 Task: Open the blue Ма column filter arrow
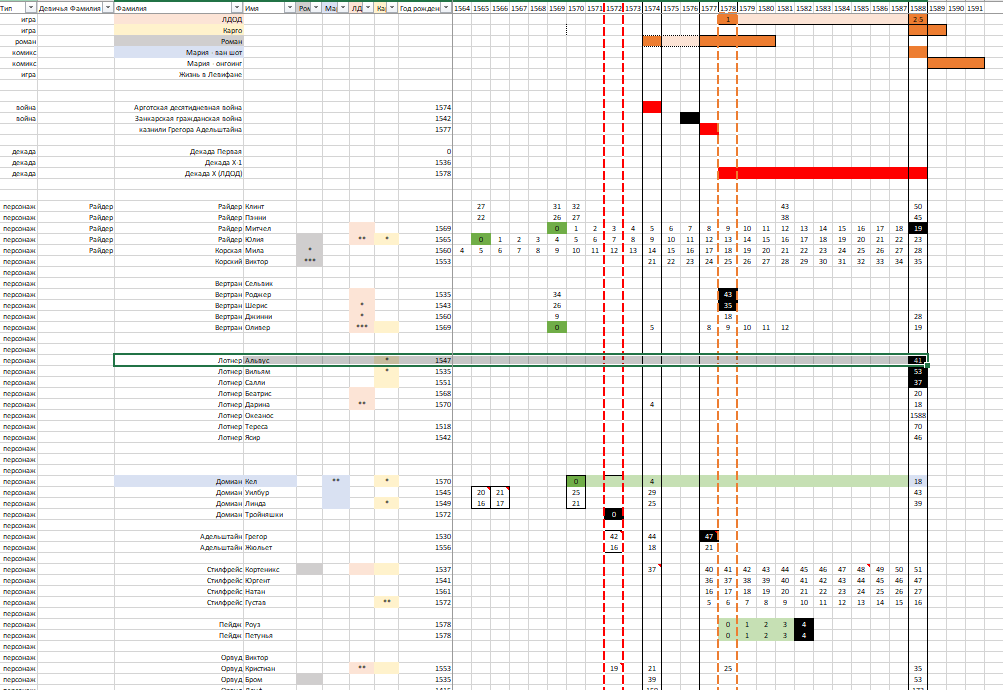click(343, 8)
